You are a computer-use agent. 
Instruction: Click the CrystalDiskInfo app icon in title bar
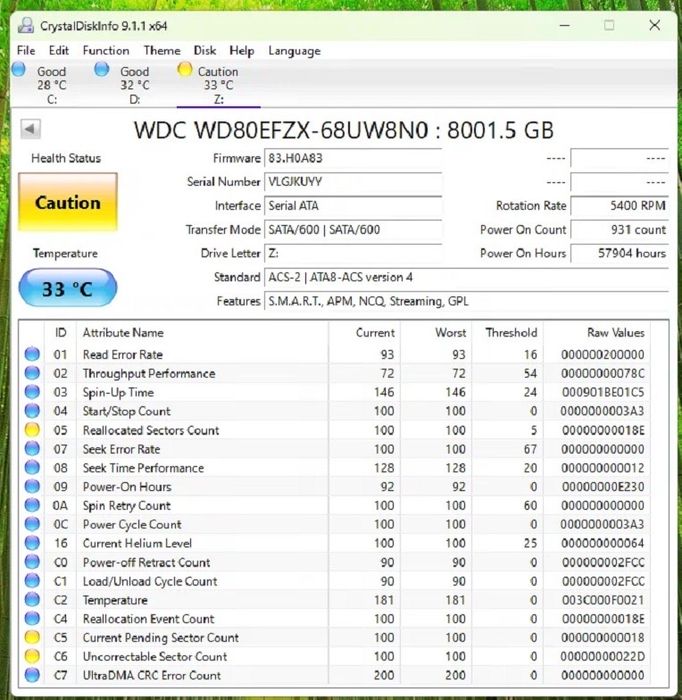tap(26, 25)
